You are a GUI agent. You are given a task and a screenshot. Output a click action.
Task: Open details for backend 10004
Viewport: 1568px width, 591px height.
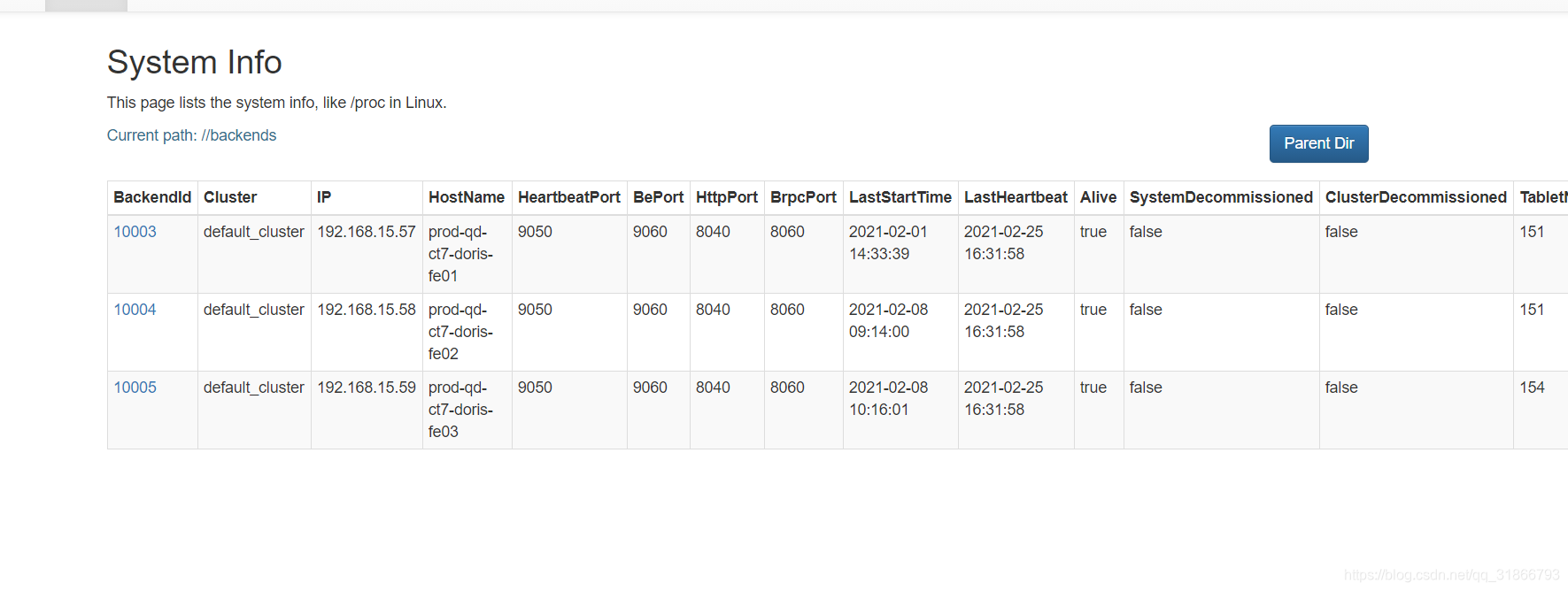(134, 309)
